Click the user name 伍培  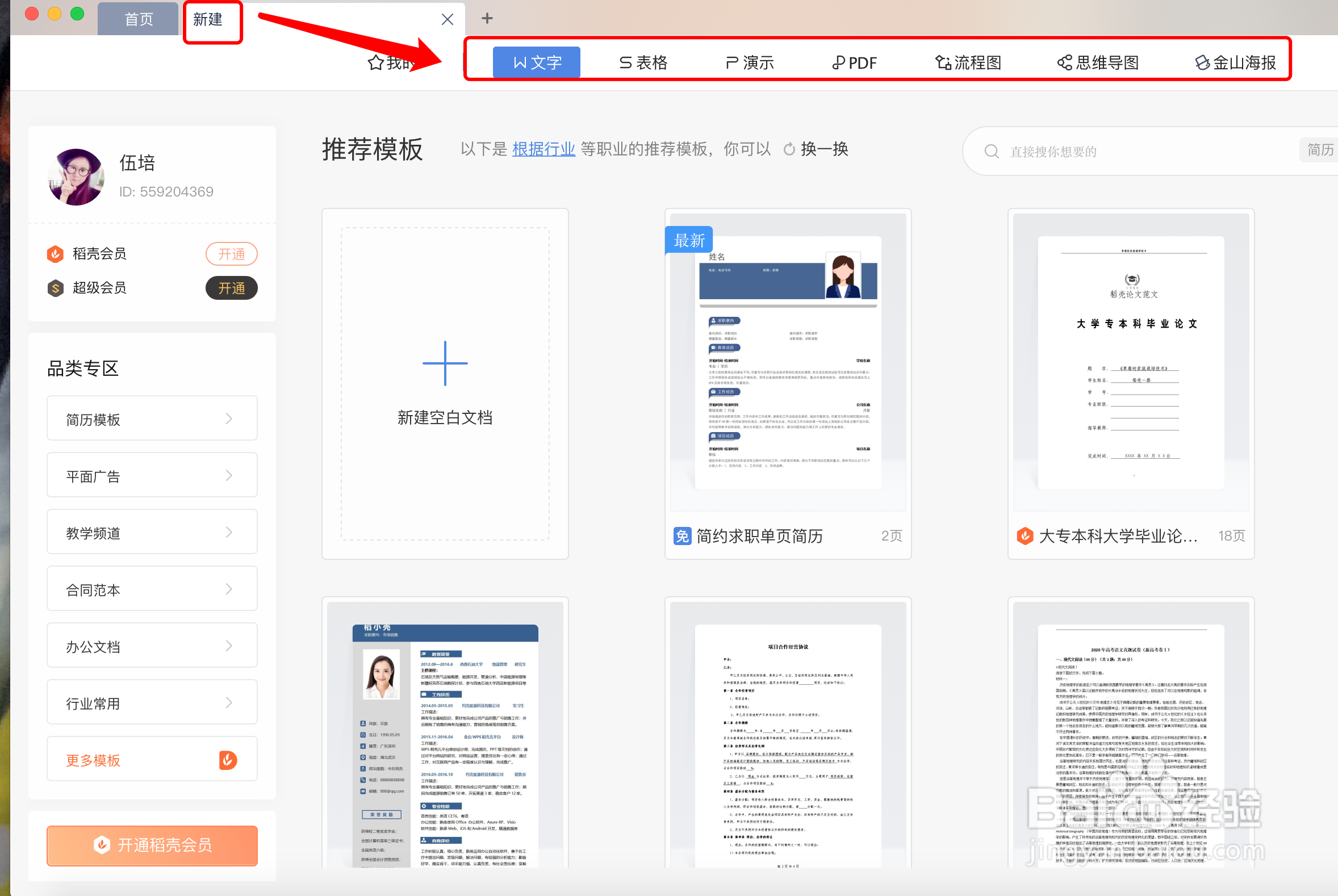137,163
